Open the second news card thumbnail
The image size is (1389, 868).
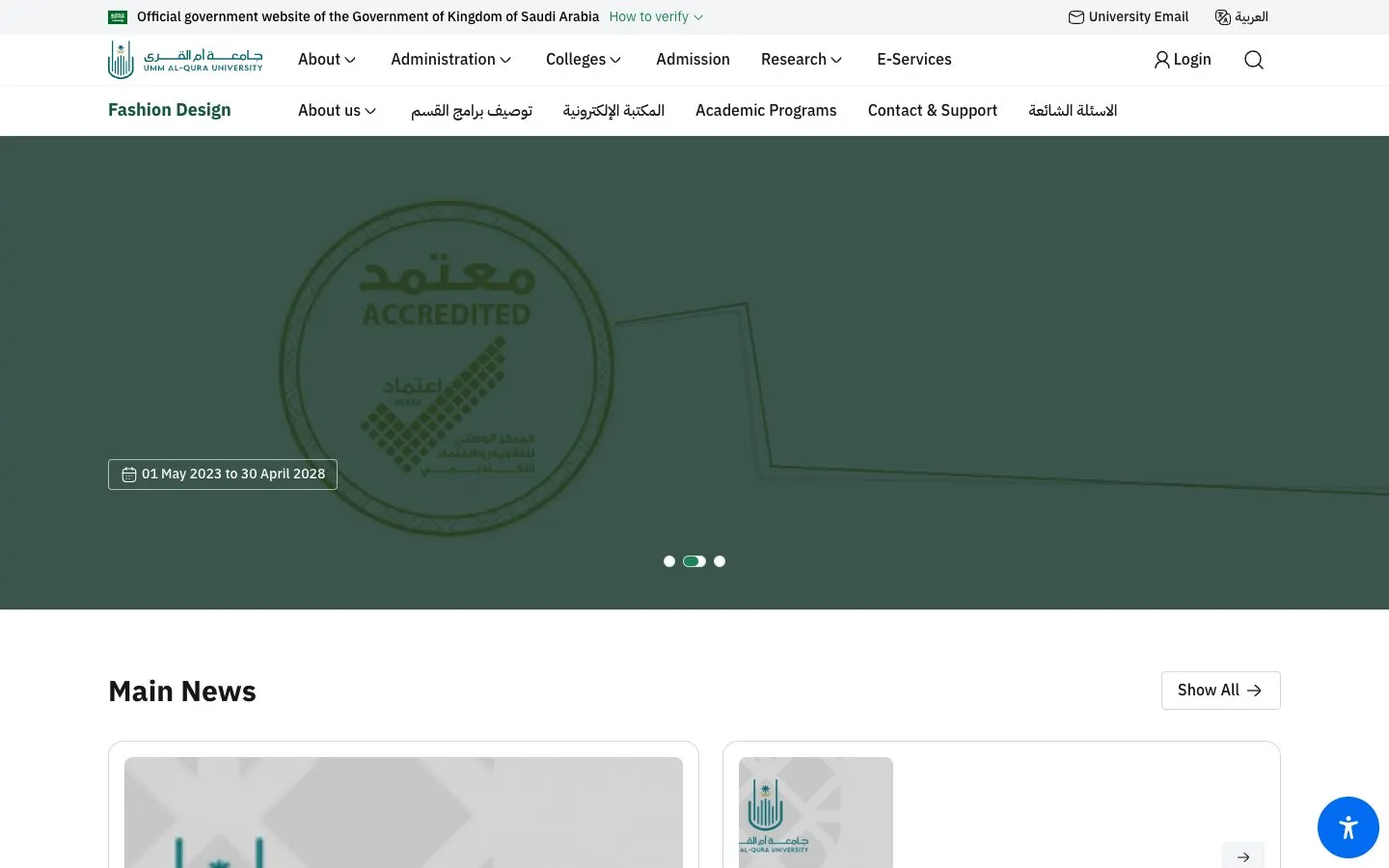pos(816,812)
